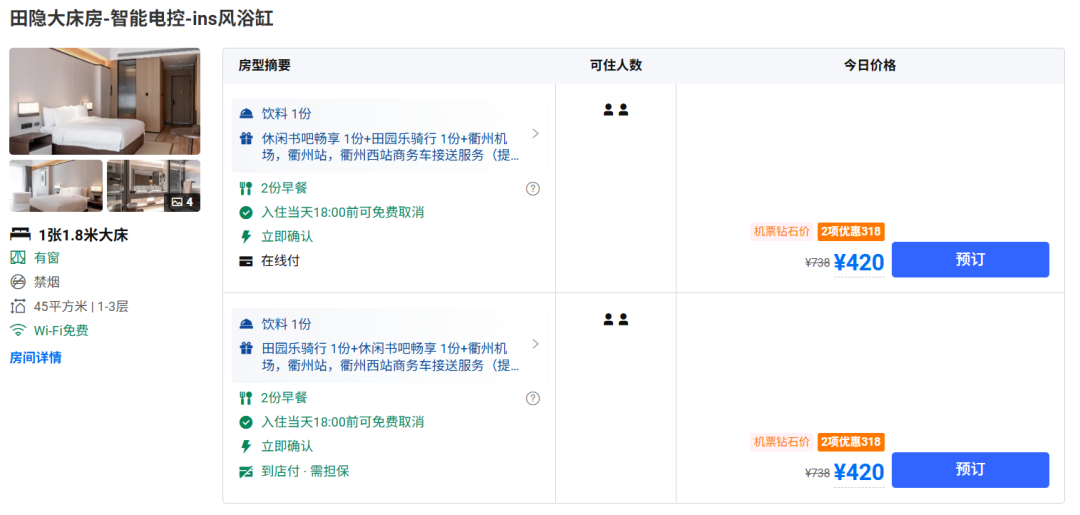Viewport: 1080px width, 515px height.
Task: Click the pay-at-hotel icon beside 到店付
Action: pos(246,472)
